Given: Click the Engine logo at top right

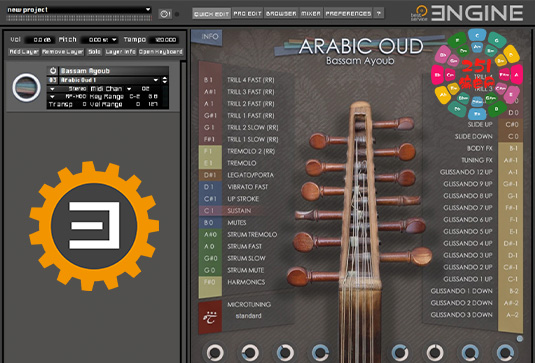Looking at the screenshot, I should pyautogui.click(x=477, y=13).
